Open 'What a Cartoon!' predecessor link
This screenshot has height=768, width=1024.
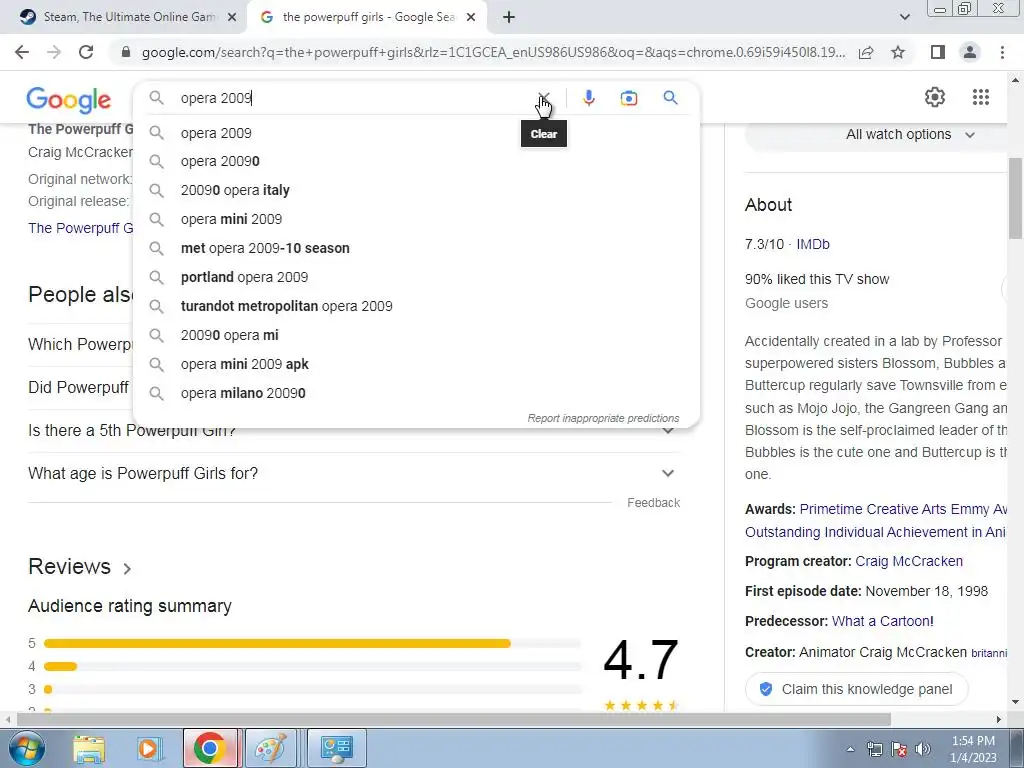tap(882, 621)
